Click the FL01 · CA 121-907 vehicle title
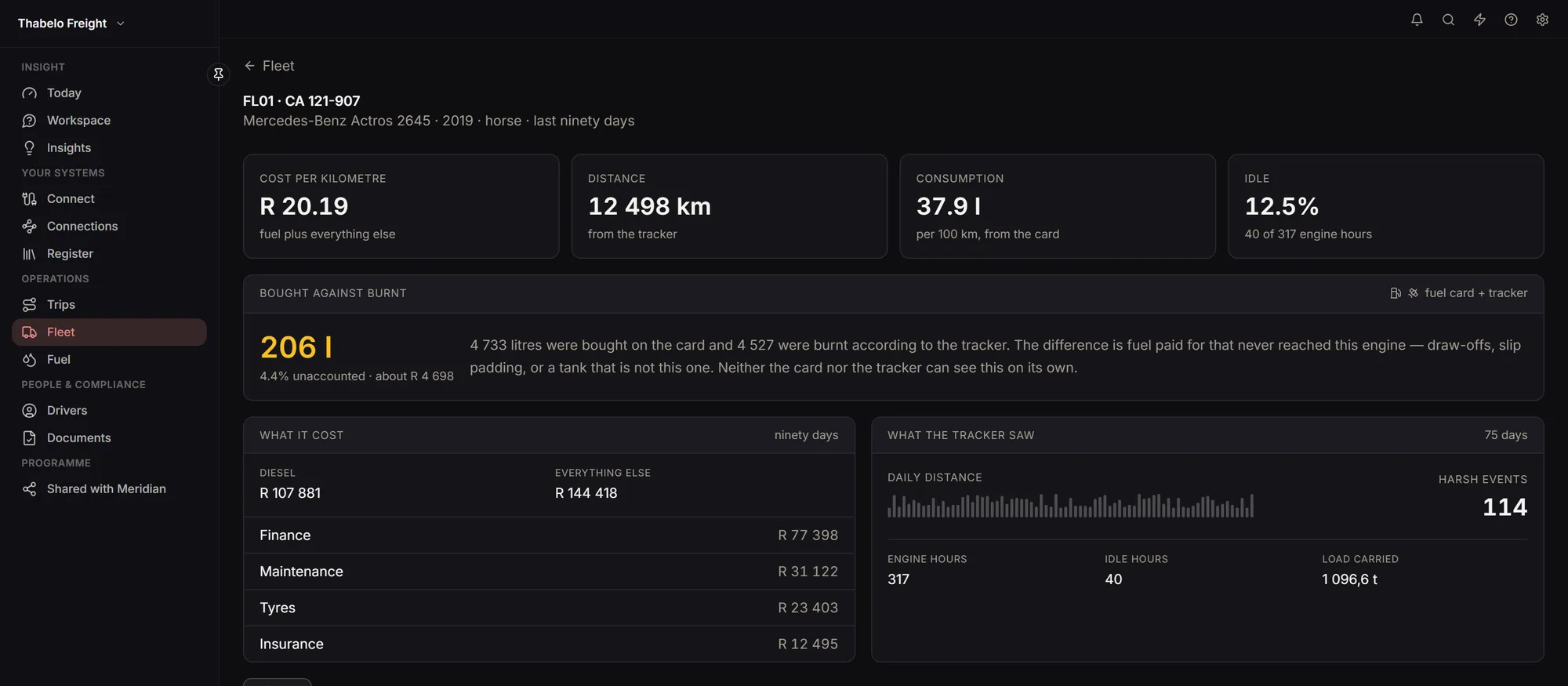Viewport: 1568px width, 686px height. coord(302,101)
